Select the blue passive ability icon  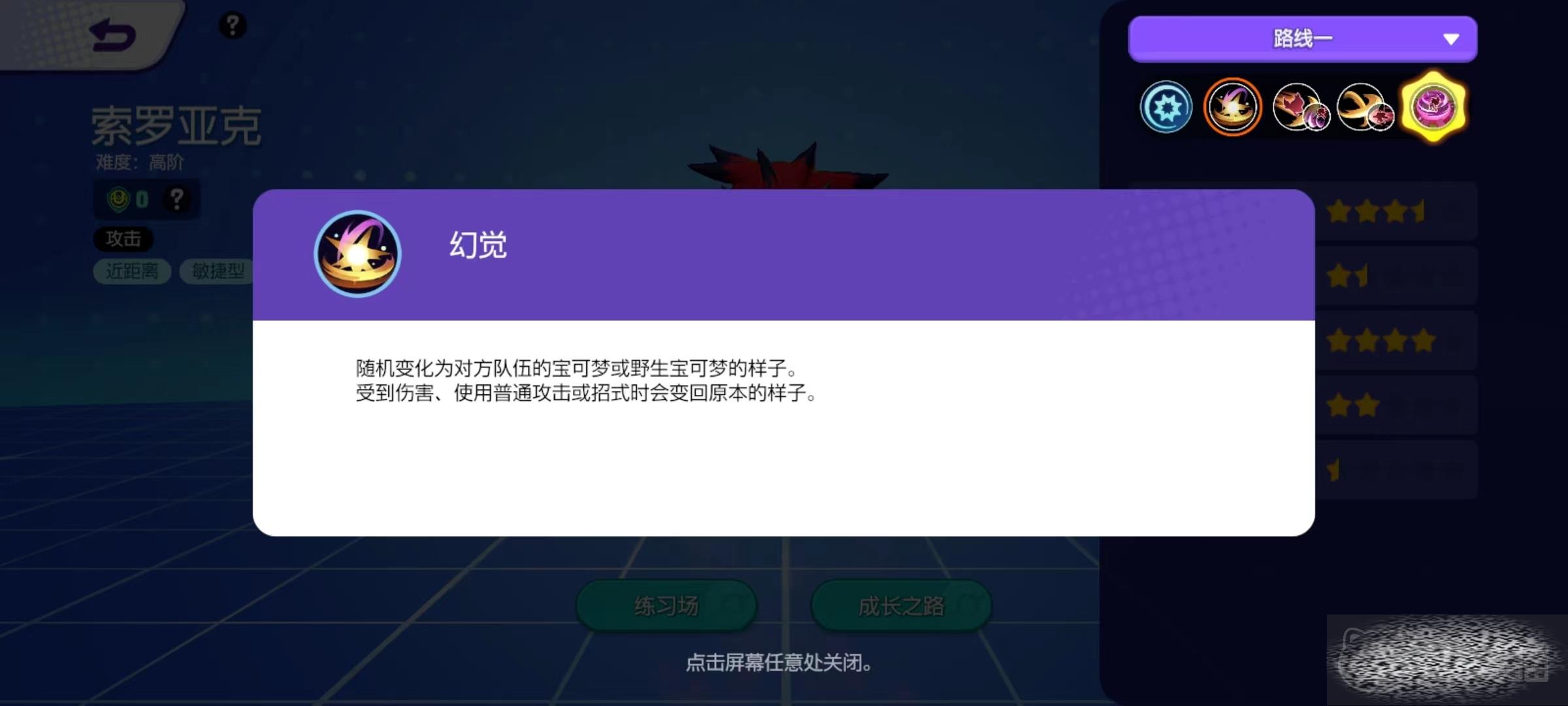(x=1166, y=107)
